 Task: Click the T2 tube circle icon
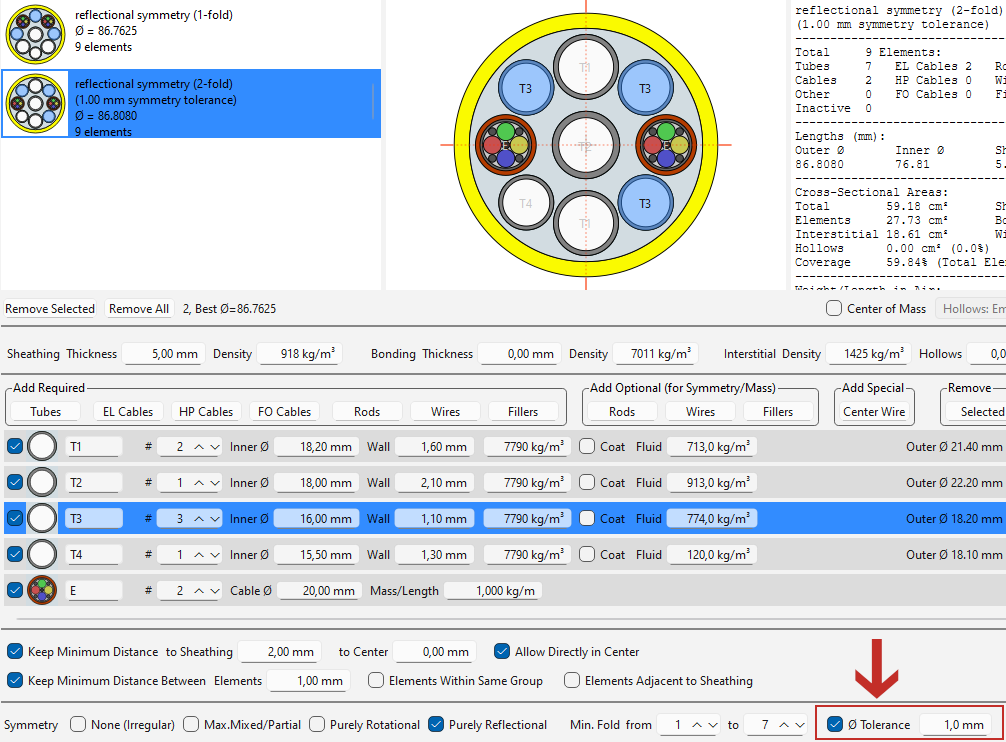click(x=42, y=483)
